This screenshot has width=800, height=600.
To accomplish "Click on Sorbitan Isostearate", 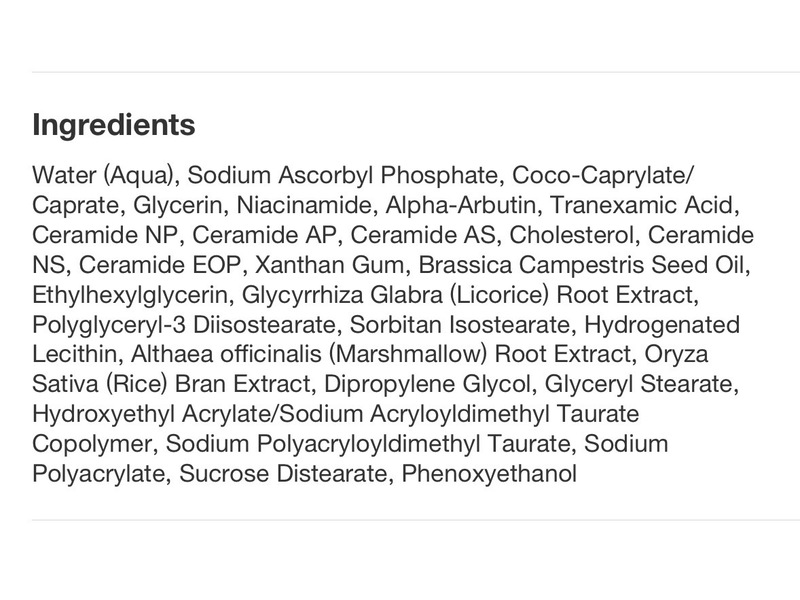I will [459, 325].
